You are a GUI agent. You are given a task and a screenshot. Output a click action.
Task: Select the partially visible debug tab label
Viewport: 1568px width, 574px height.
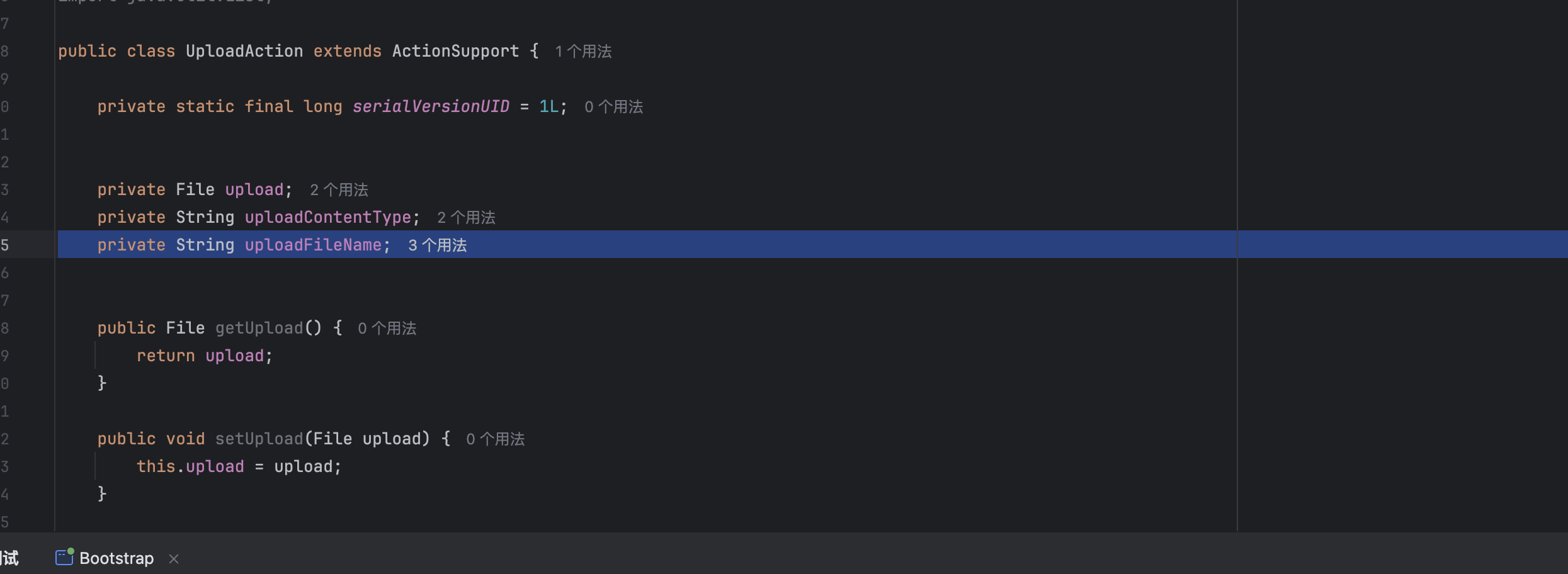(x=9, y=558)
